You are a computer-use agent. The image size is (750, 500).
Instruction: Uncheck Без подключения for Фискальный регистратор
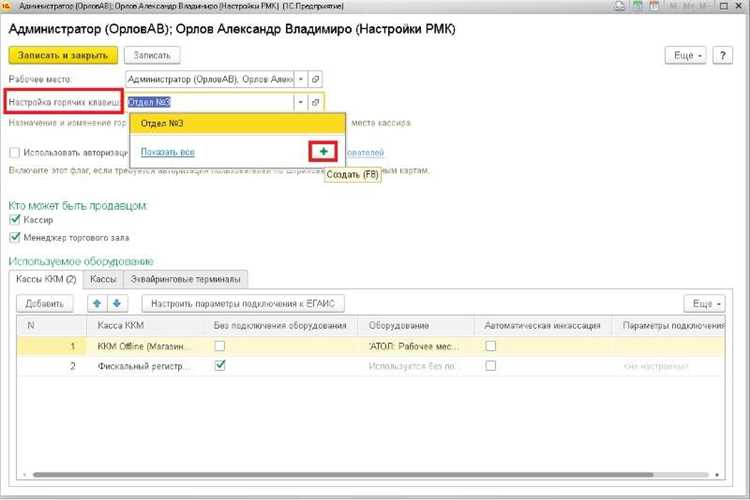point(220,366)
